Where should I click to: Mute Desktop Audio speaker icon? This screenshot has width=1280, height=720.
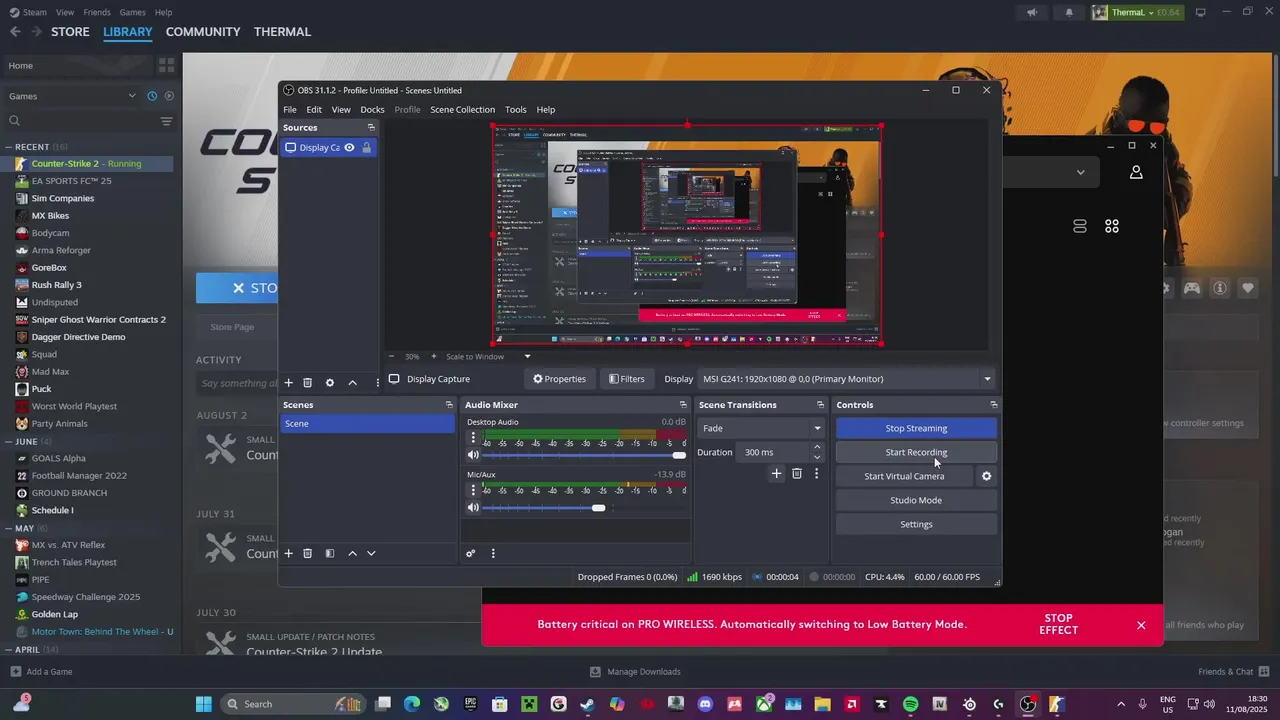pos(473,455)
